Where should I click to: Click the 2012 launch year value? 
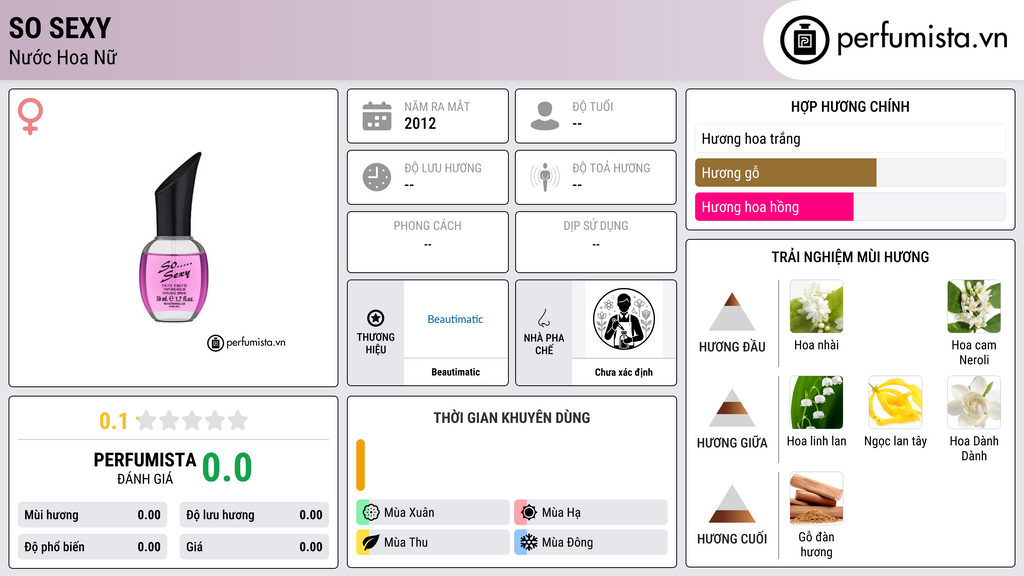click(420, 123)
